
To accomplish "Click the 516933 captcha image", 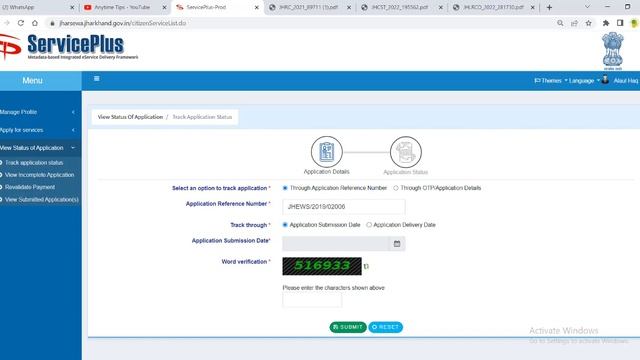I will click(x=322, y=266).
